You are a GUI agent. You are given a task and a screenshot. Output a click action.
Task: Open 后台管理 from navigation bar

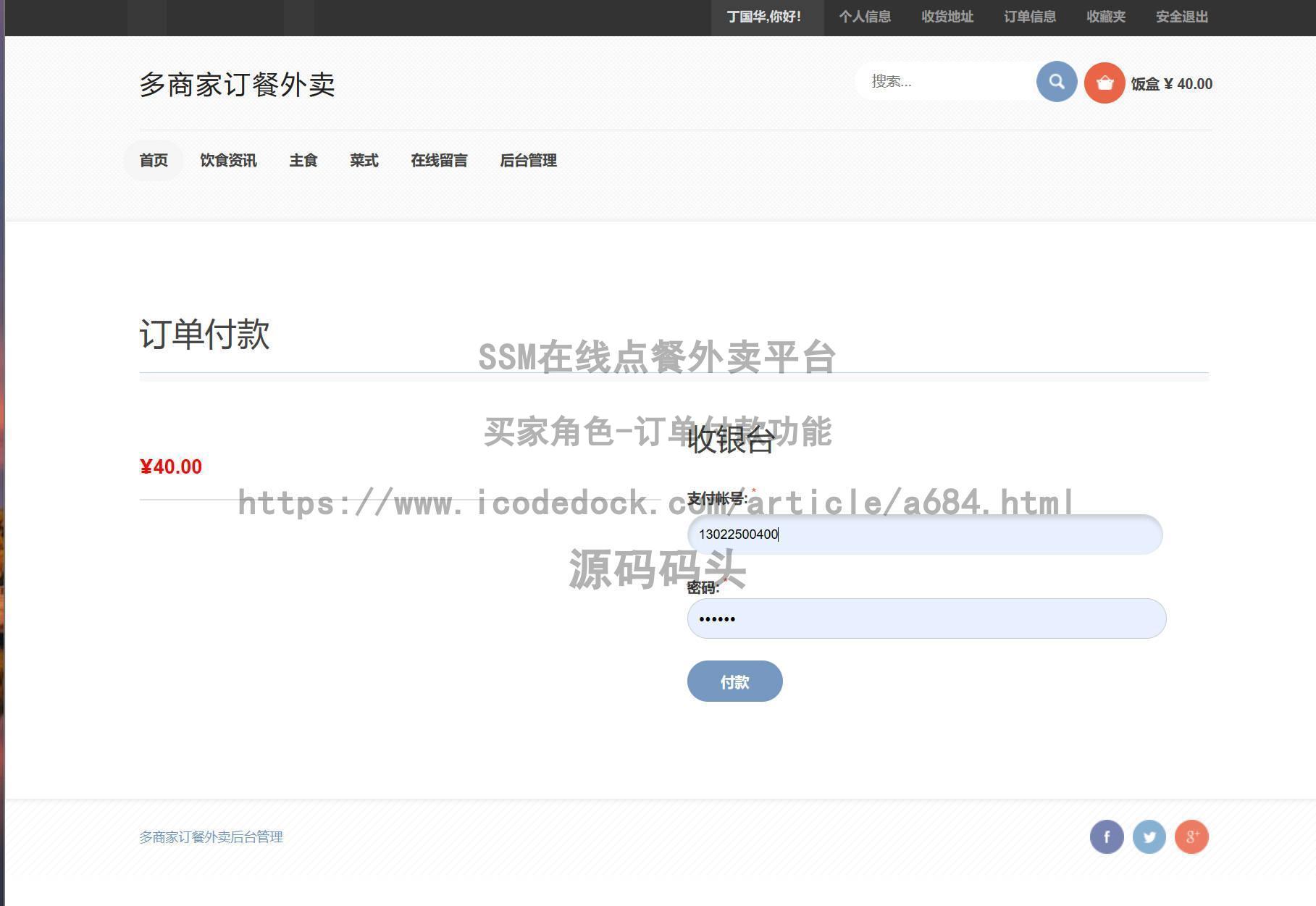pyautogui.click(x=528, y=160)
